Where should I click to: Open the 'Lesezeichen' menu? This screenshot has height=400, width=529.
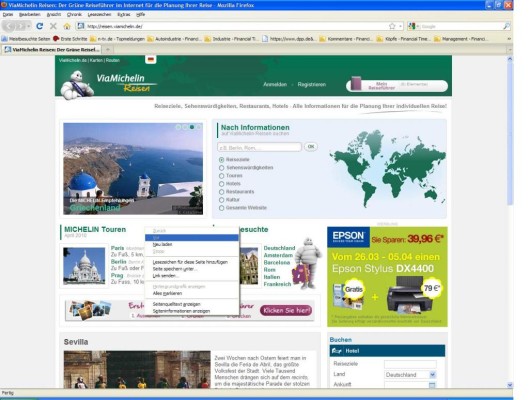pos(99,15)
